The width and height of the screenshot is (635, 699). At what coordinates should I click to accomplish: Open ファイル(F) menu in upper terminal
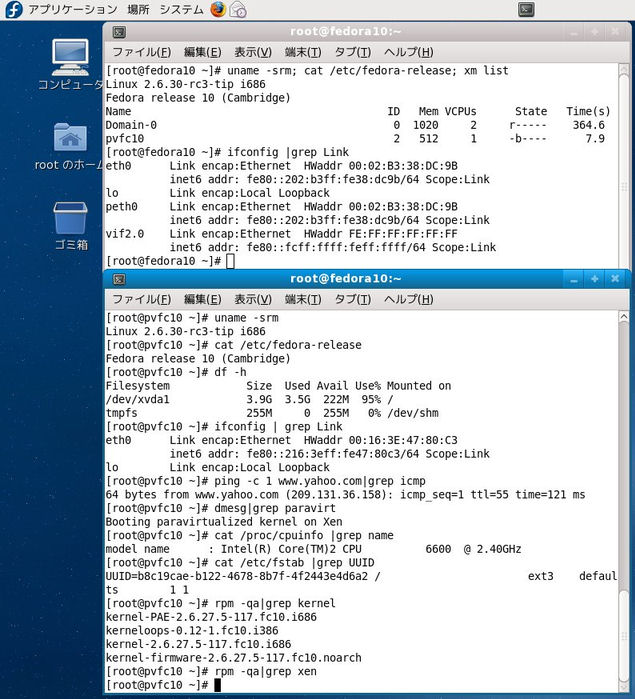[x=141, y=52]
